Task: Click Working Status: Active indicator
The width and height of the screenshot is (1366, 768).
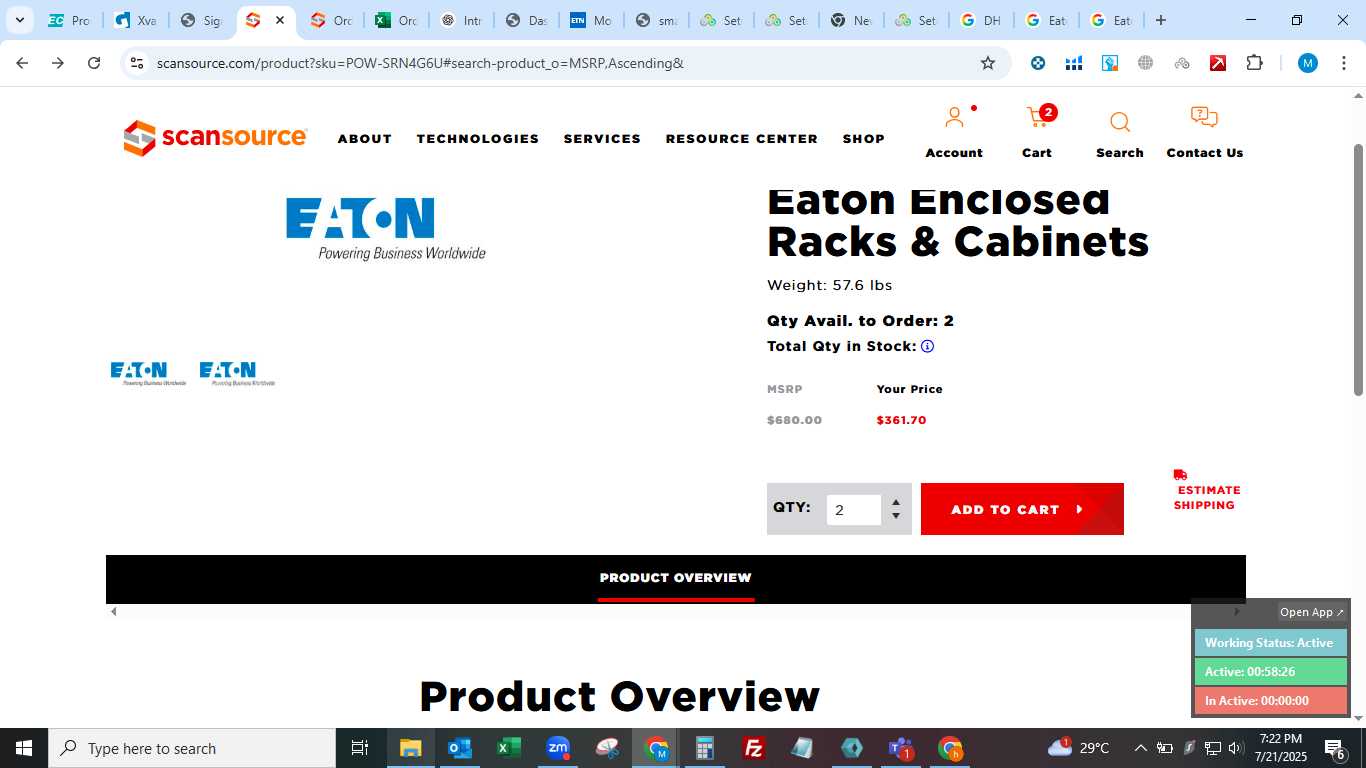Action: tap(1270, 643)
